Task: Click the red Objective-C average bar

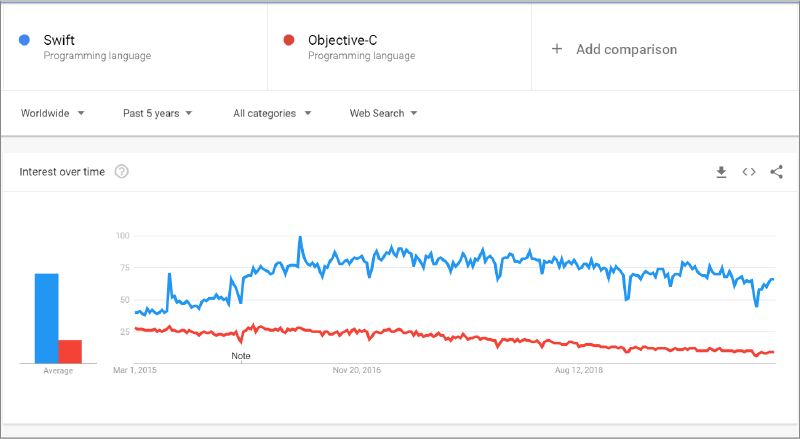Action: [70, 351]
